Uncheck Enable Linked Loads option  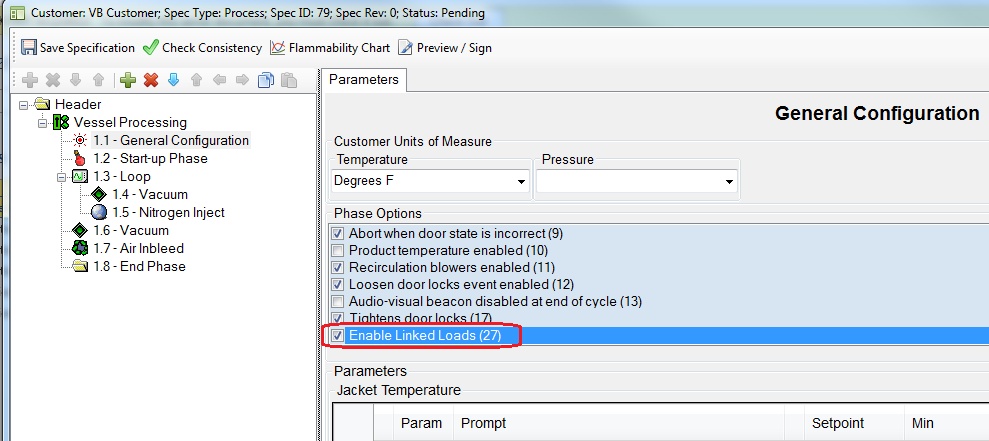[x=338, y=335]
